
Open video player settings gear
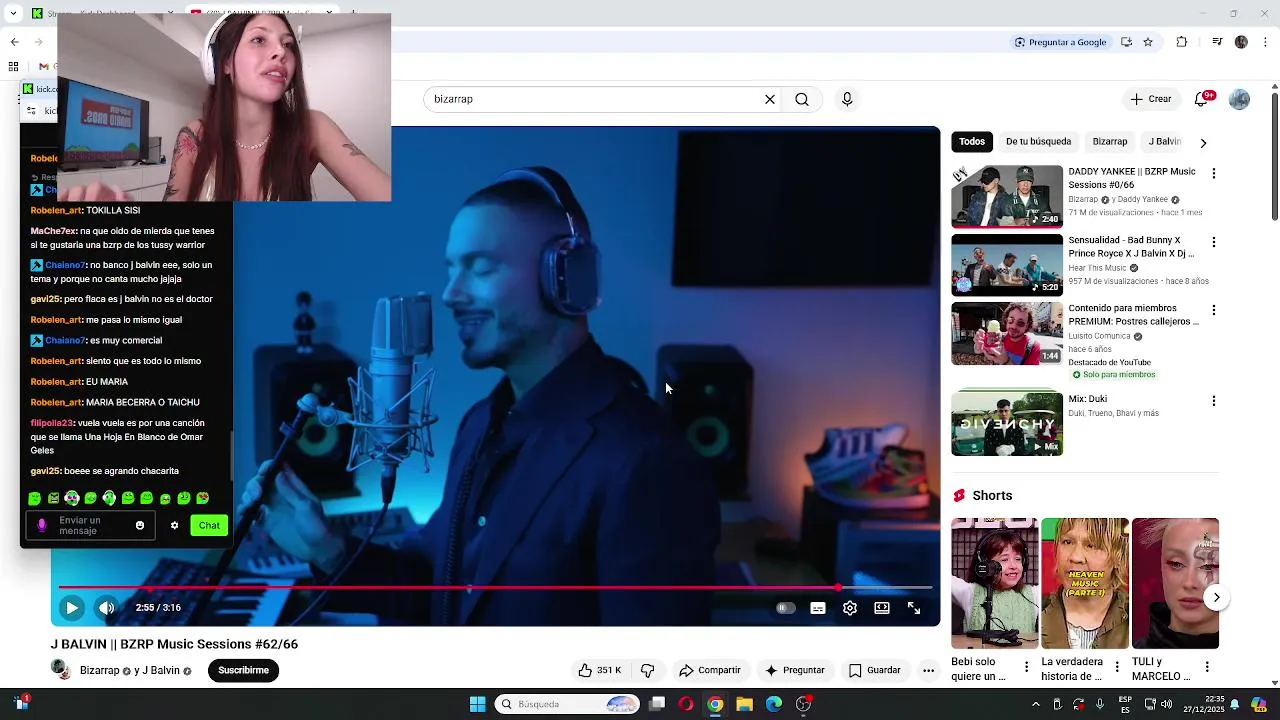pyautogui.click(x=850, y=608)
